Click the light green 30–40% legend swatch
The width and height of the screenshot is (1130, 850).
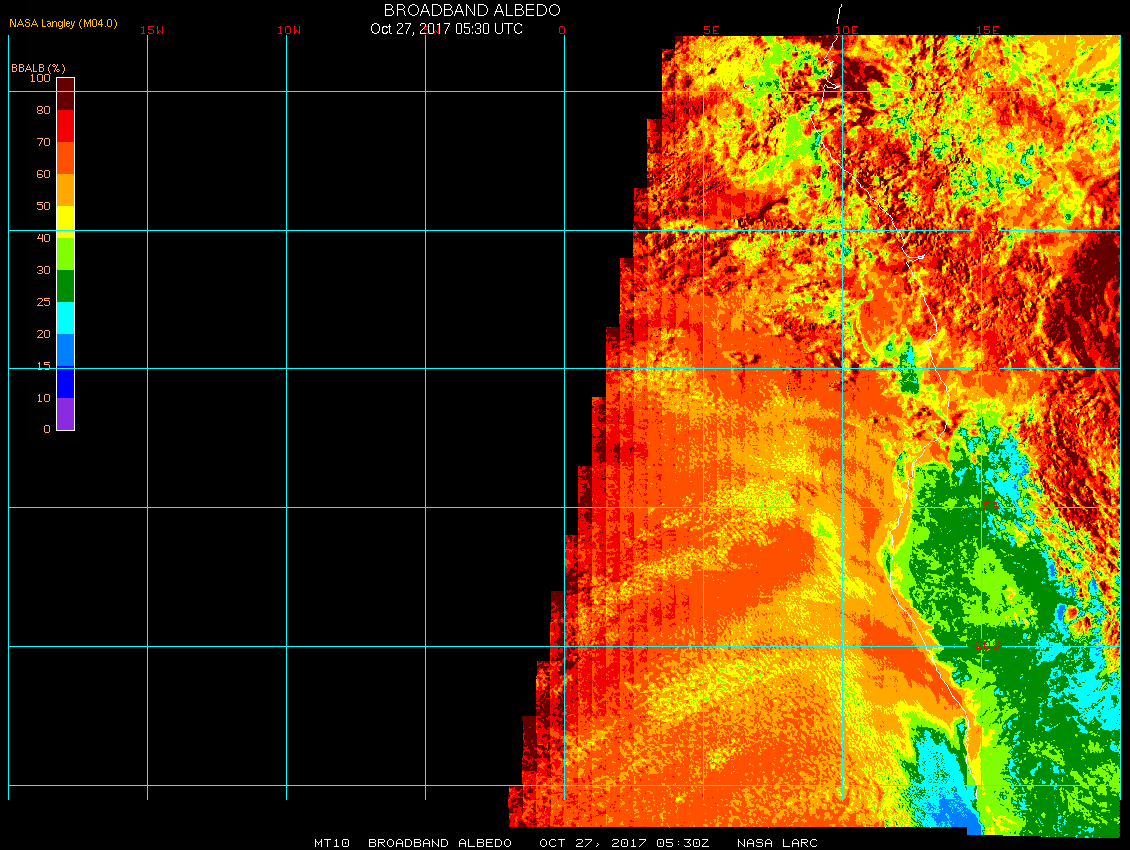pos(65,254)
